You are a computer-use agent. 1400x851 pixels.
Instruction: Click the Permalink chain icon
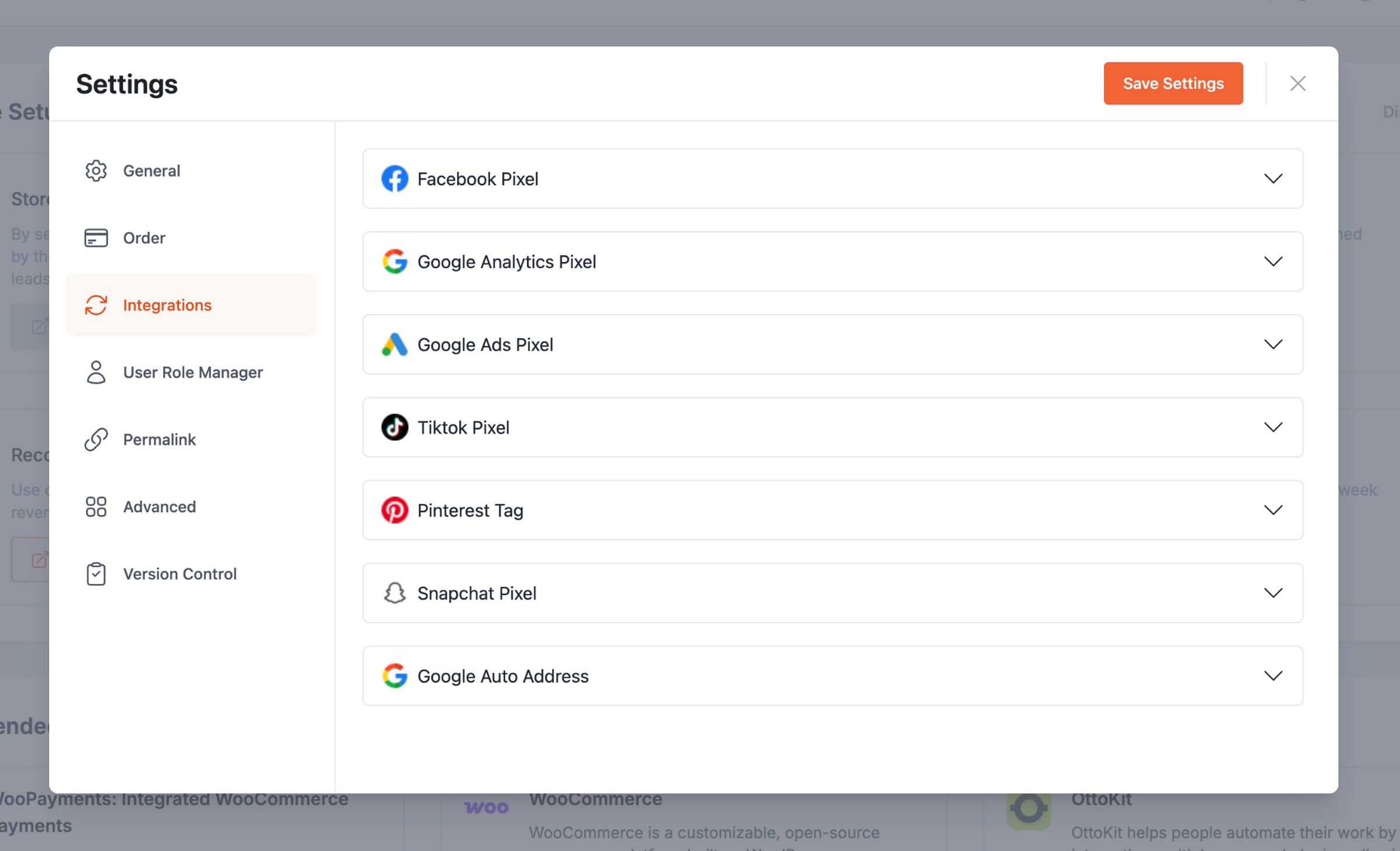point(96,440)
